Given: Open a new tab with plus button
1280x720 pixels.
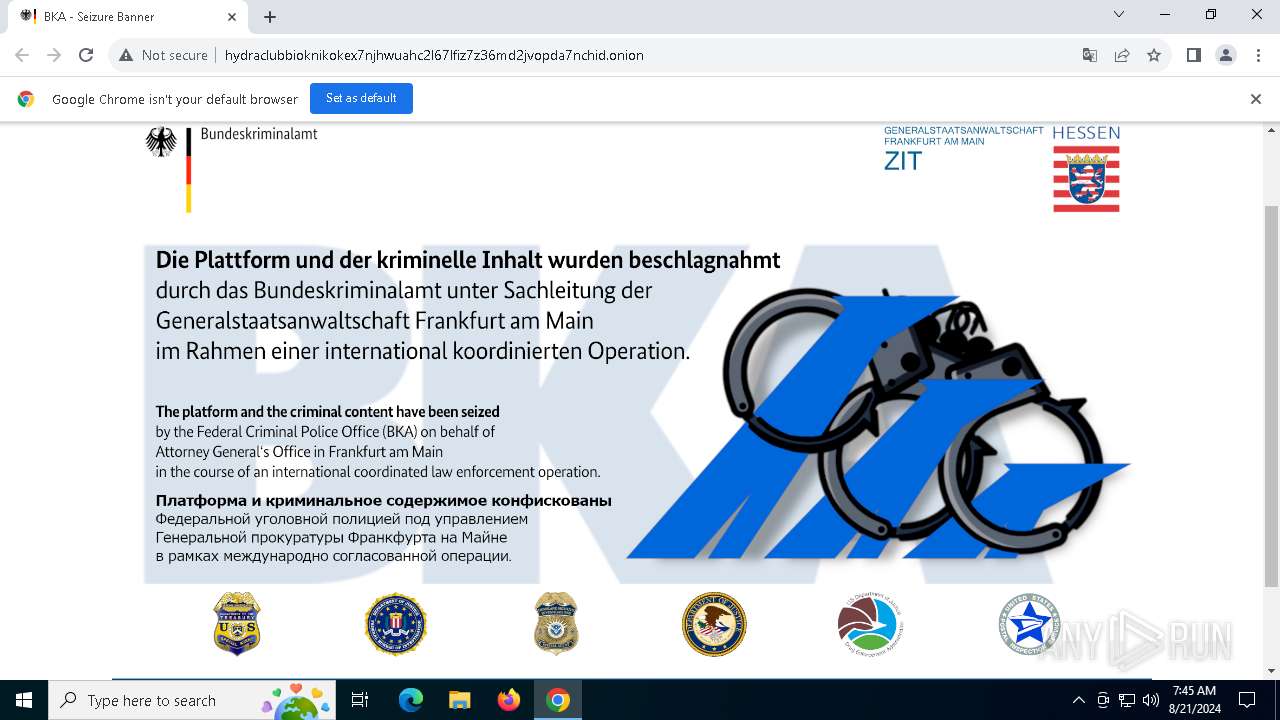Looking at the screenshot, I should [x=270, y=16].
